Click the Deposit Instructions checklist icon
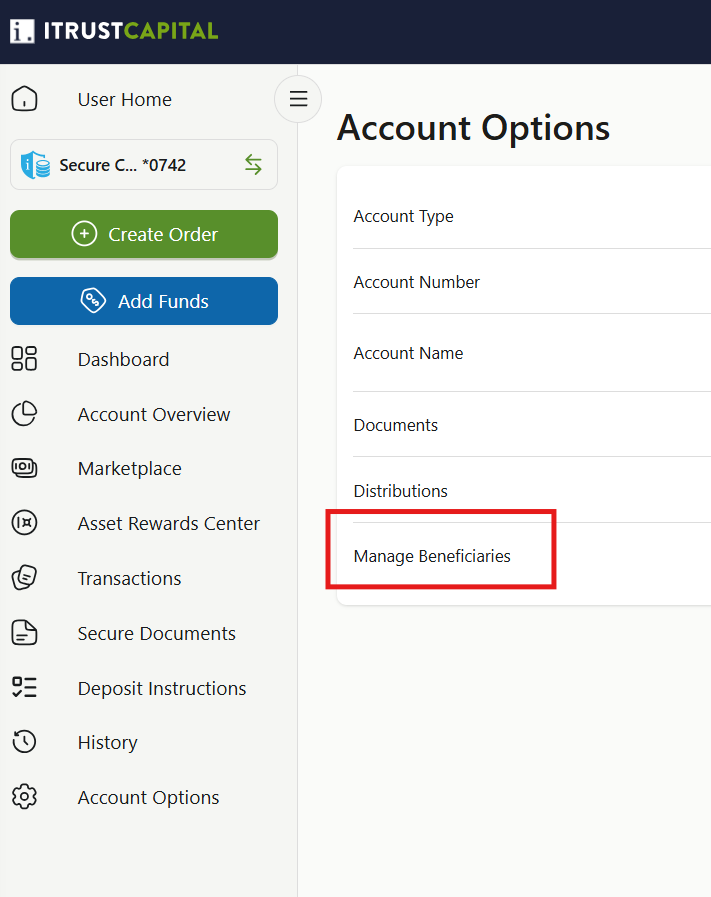This screenshot has width=711, height=897. click(x=24, y=687)
